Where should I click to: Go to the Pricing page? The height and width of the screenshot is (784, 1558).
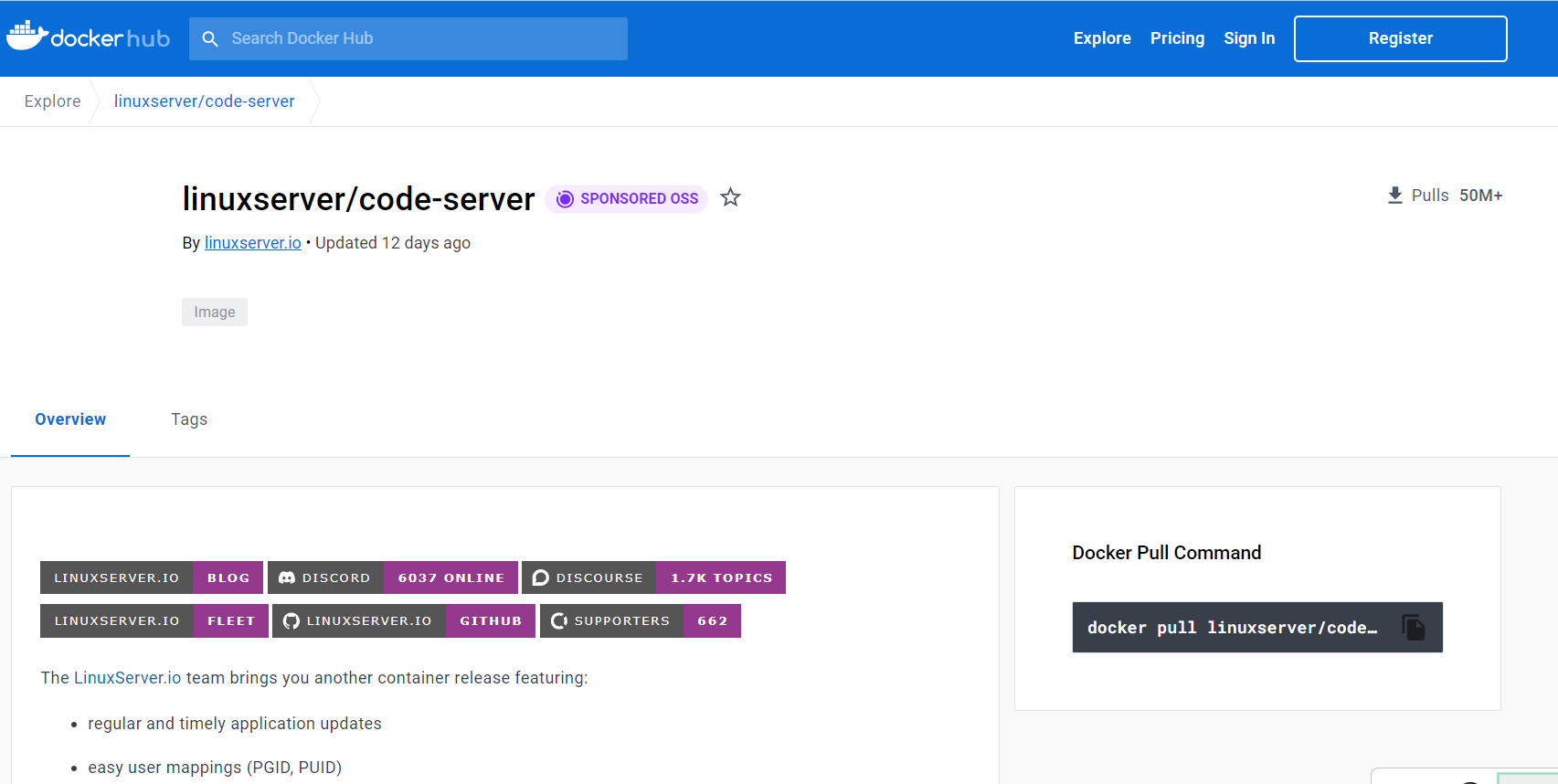pos(1177,38)
